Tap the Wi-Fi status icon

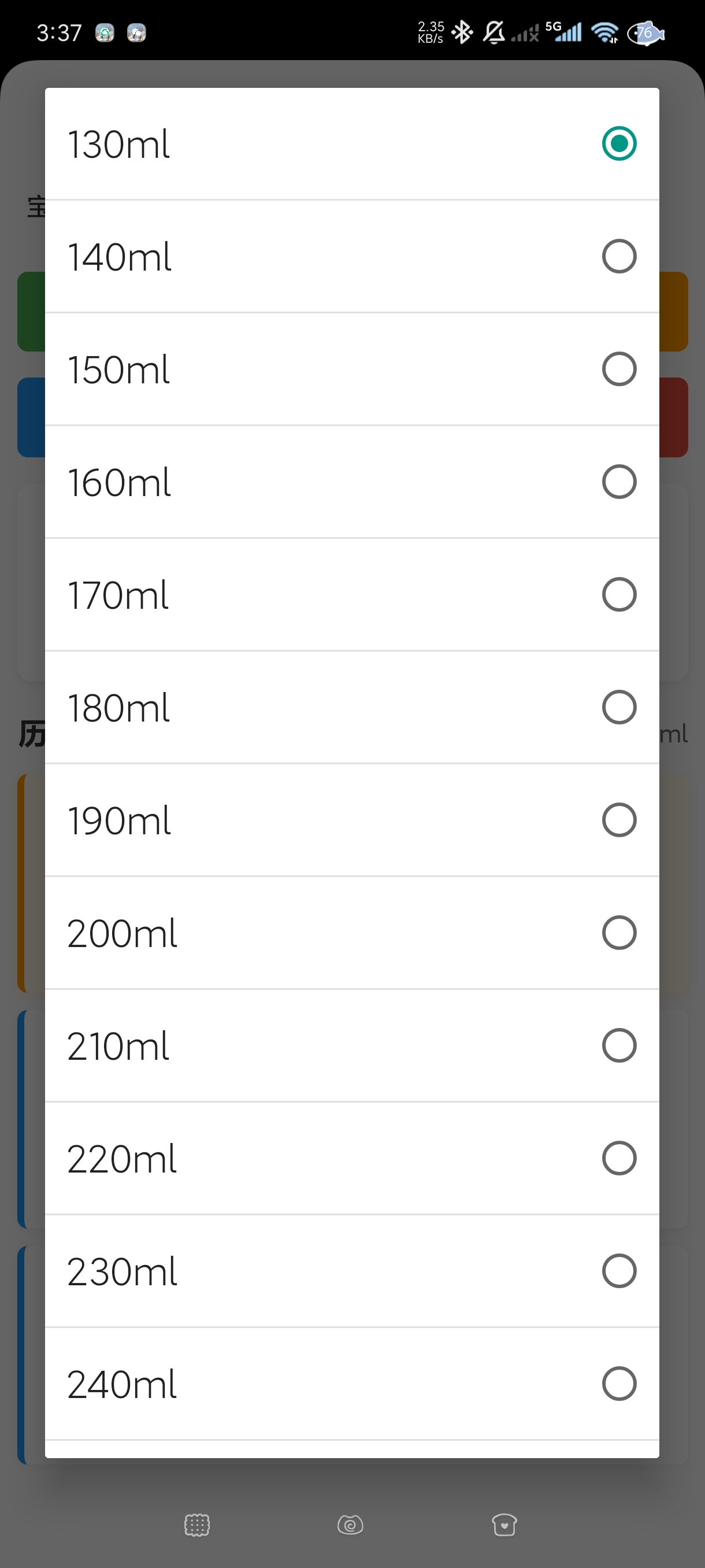click(x=604, y=32)
